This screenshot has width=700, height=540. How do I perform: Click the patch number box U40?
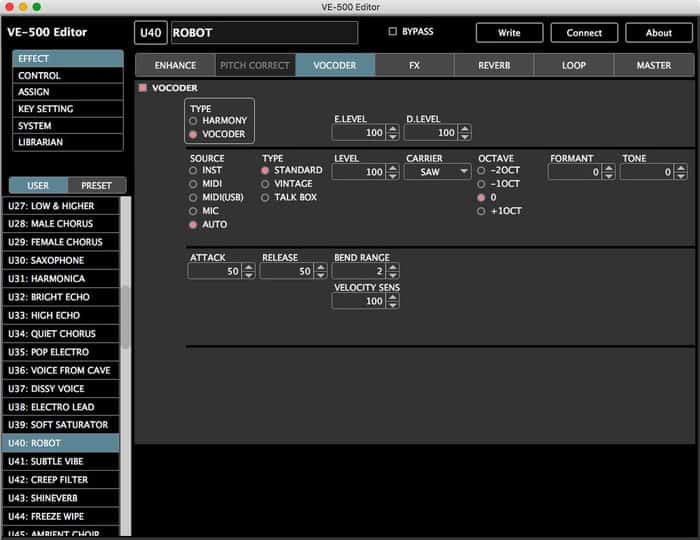(151, 33)
